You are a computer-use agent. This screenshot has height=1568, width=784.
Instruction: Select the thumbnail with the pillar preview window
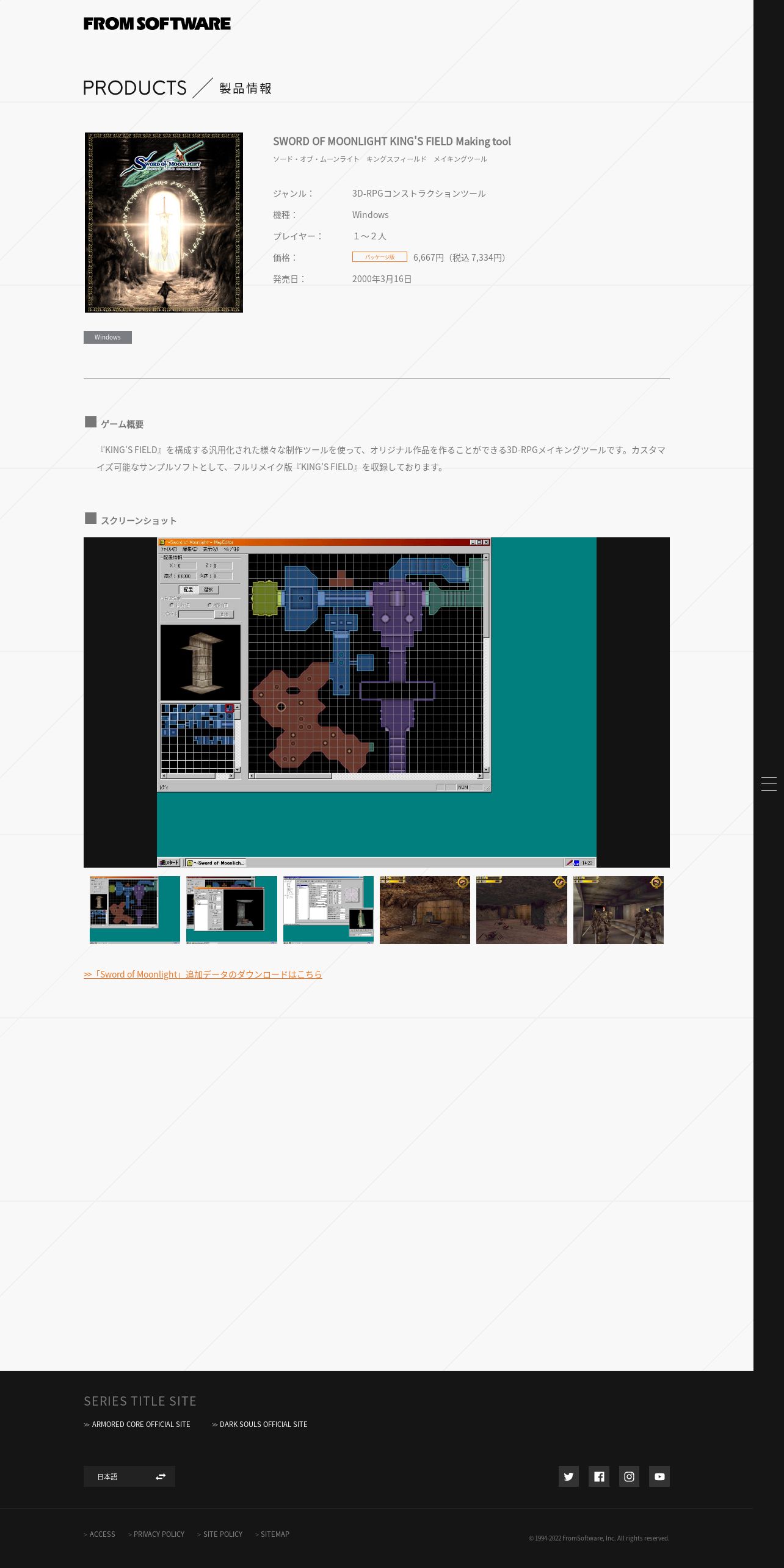pyautogui.click(x=231, y=910)
